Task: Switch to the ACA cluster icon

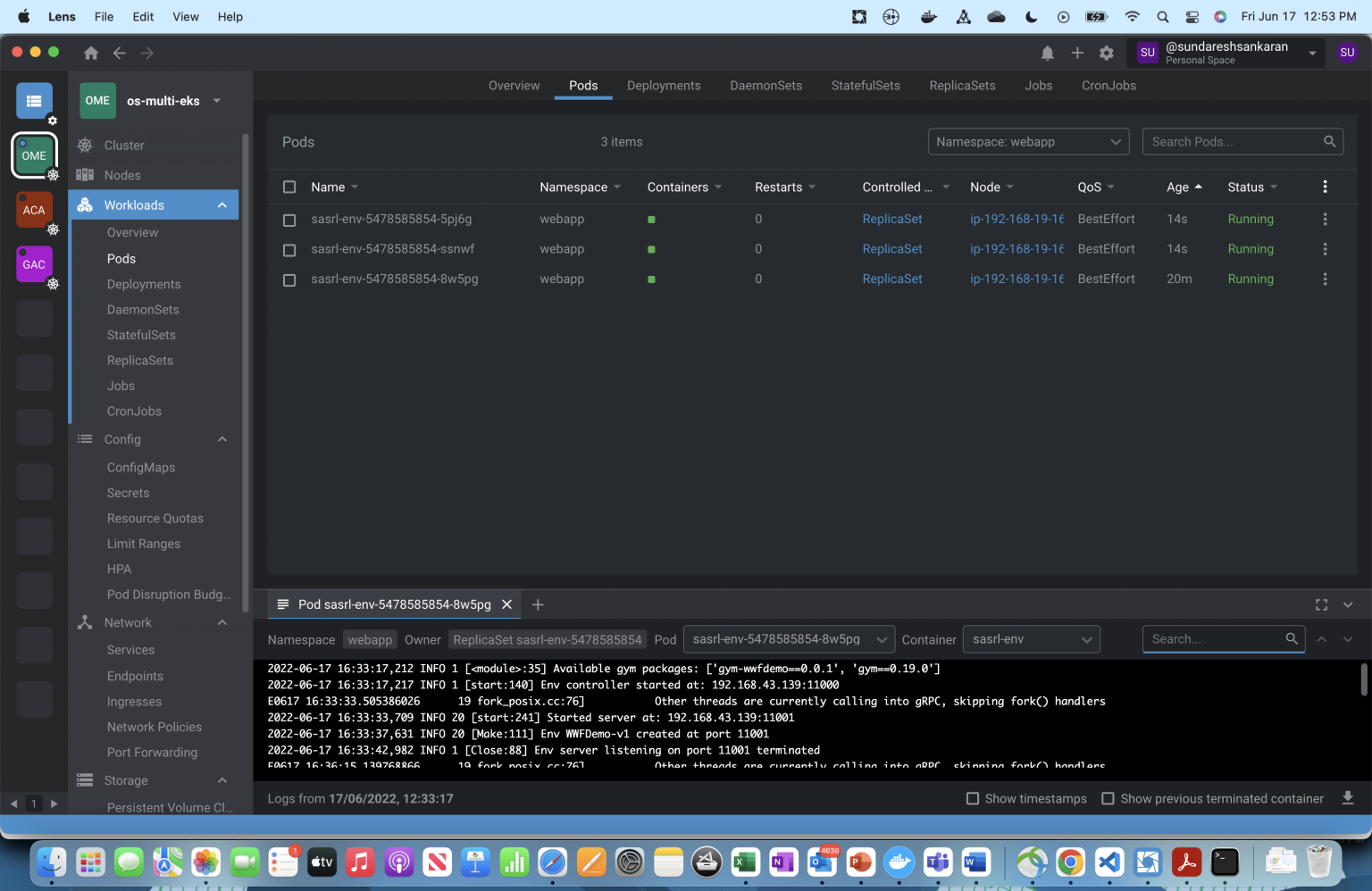Action: (34, 210)
